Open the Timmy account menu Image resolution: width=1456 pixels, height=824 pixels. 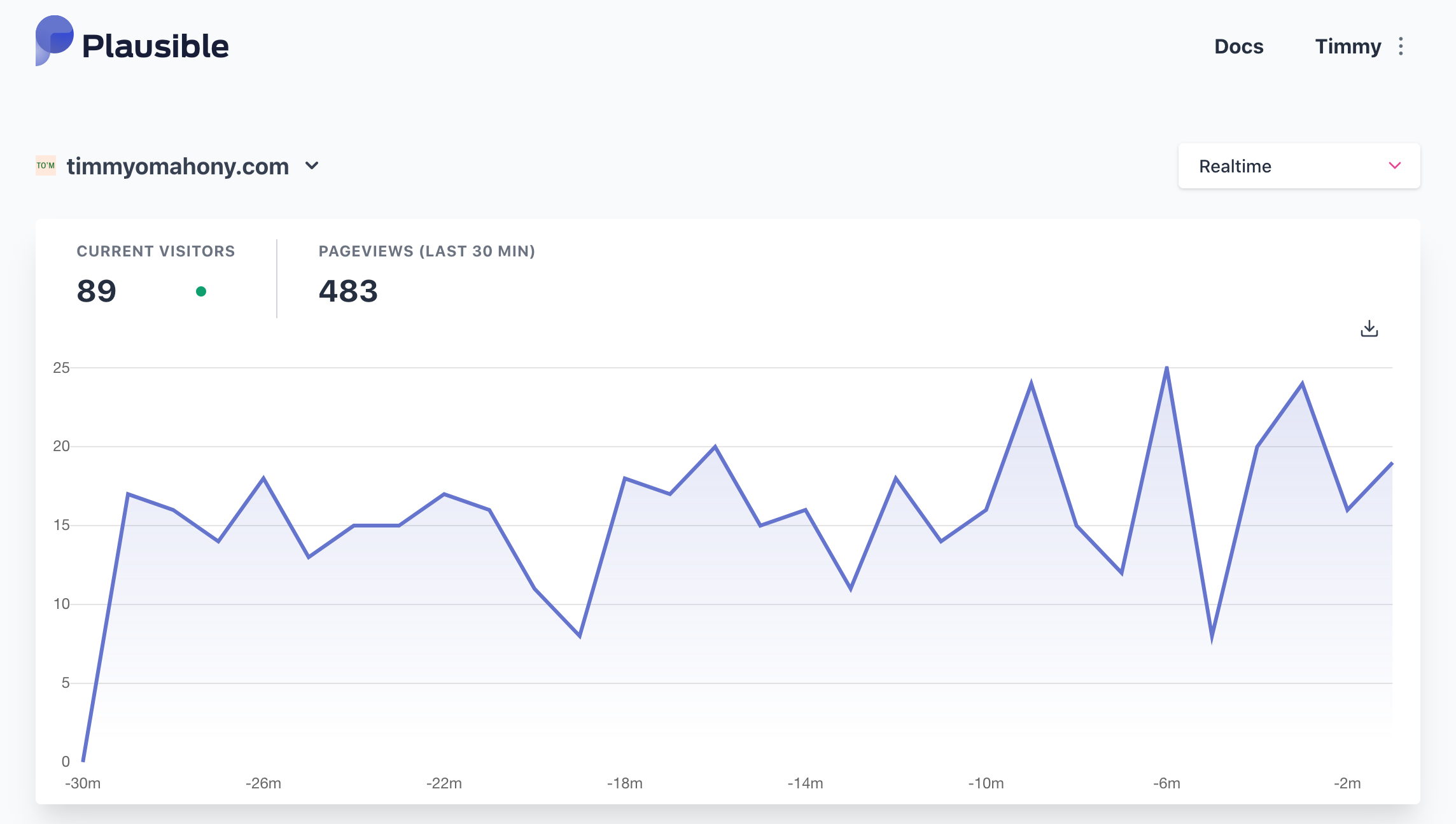coord(1348,46)
